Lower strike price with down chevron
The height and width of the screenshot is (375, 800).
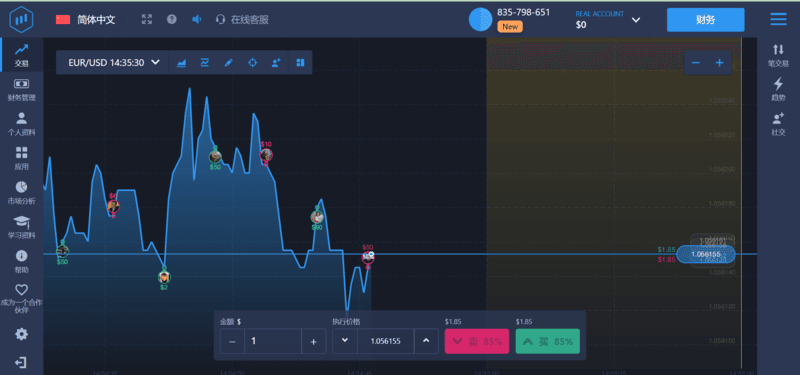click(345, 341)
